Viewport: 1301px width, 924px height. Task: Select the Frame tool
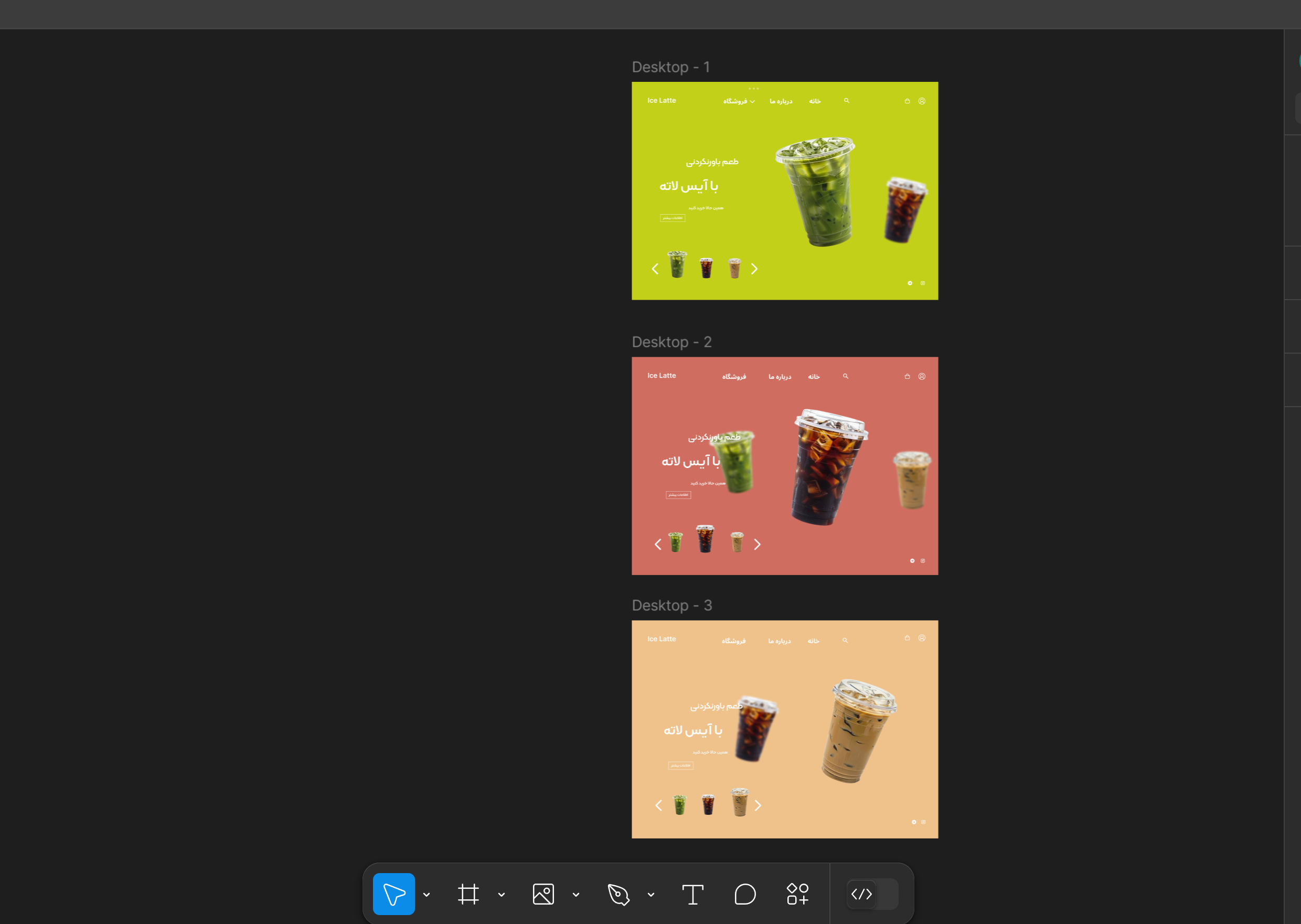(468, 894)
